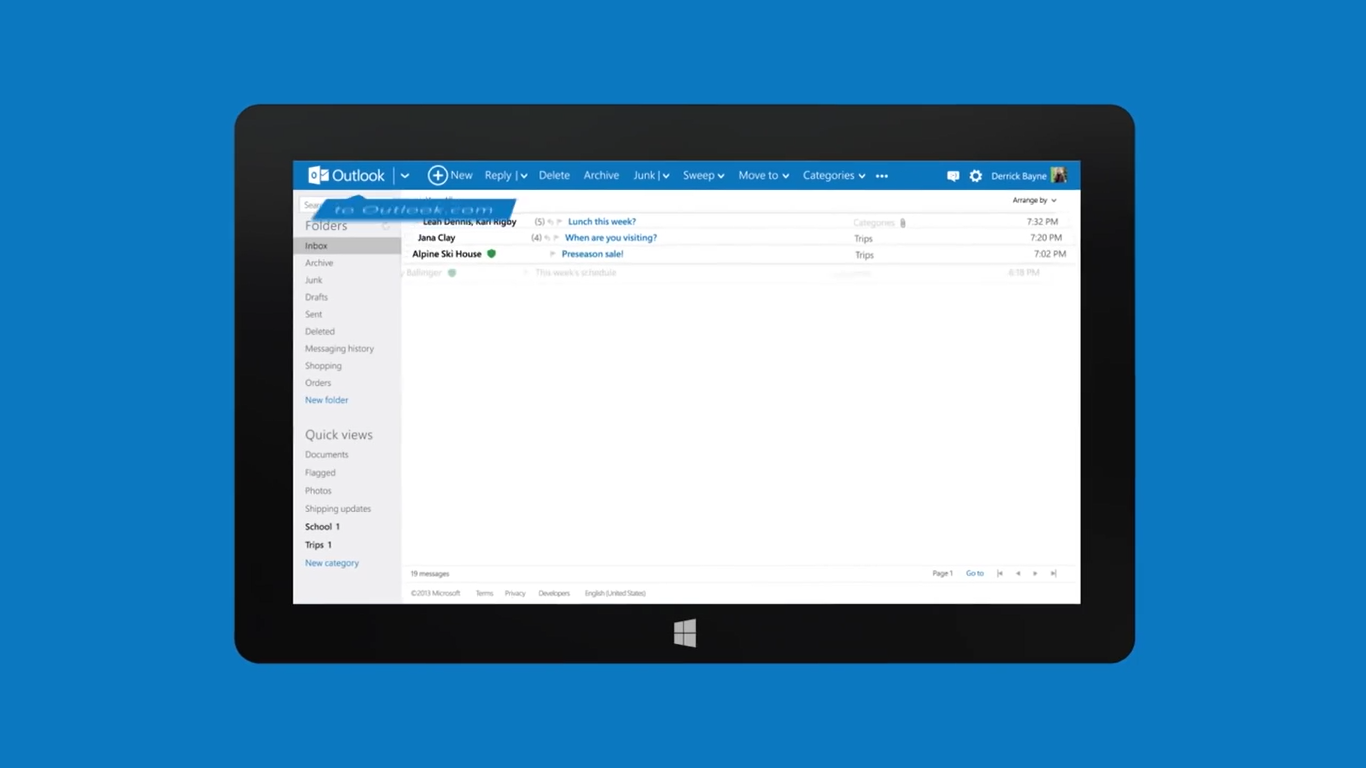Expand the Sweep dropdown
This screenshot has height=768, width=1366.
click(x=703, y=175)
